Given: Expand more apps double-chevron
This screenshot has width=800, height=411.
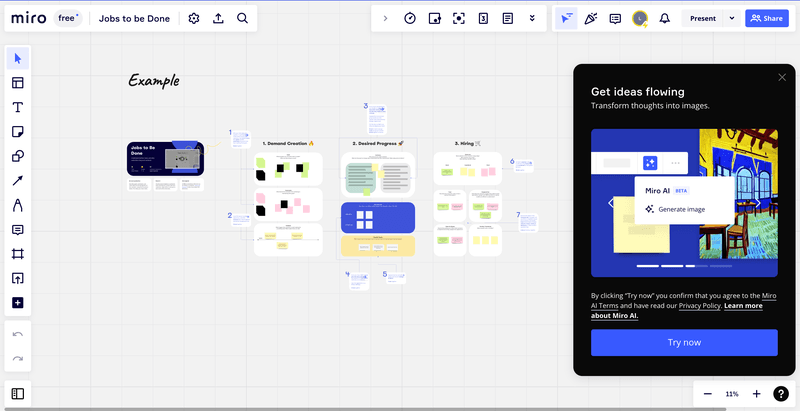Looking at the screenshot, I should pos(532,18).
